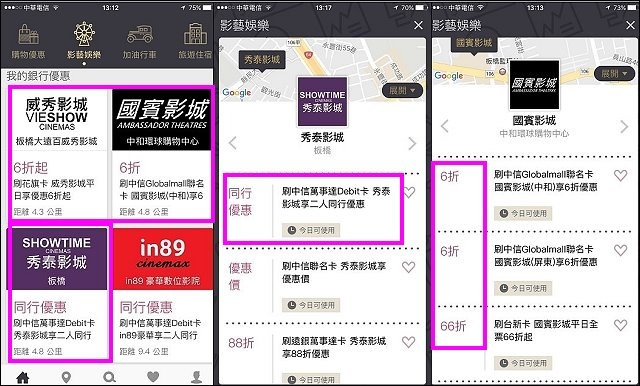The width and height of the screenshot is (640, 386).
Task: Tap the search magnifier in bottom bar
Action: pos(109,377)
